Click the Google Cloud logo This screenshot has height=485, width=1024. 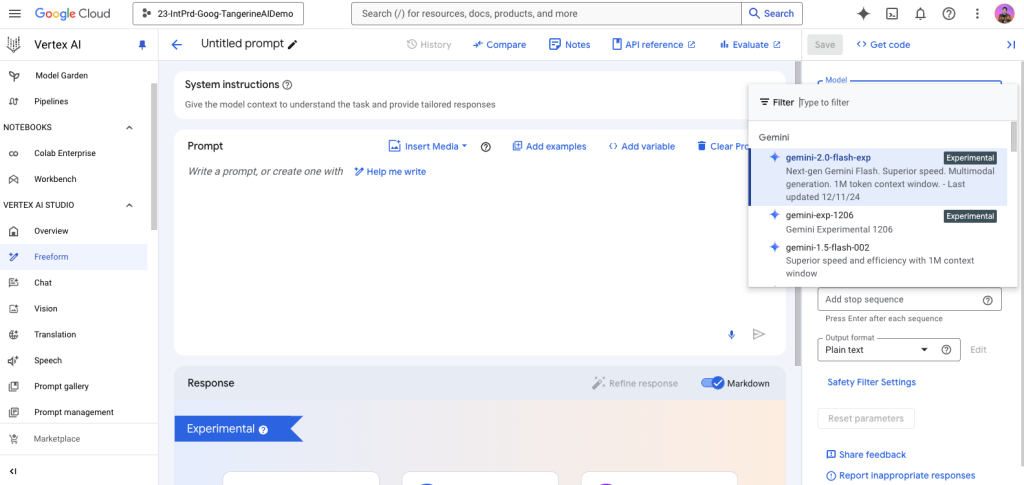point(72,14)
